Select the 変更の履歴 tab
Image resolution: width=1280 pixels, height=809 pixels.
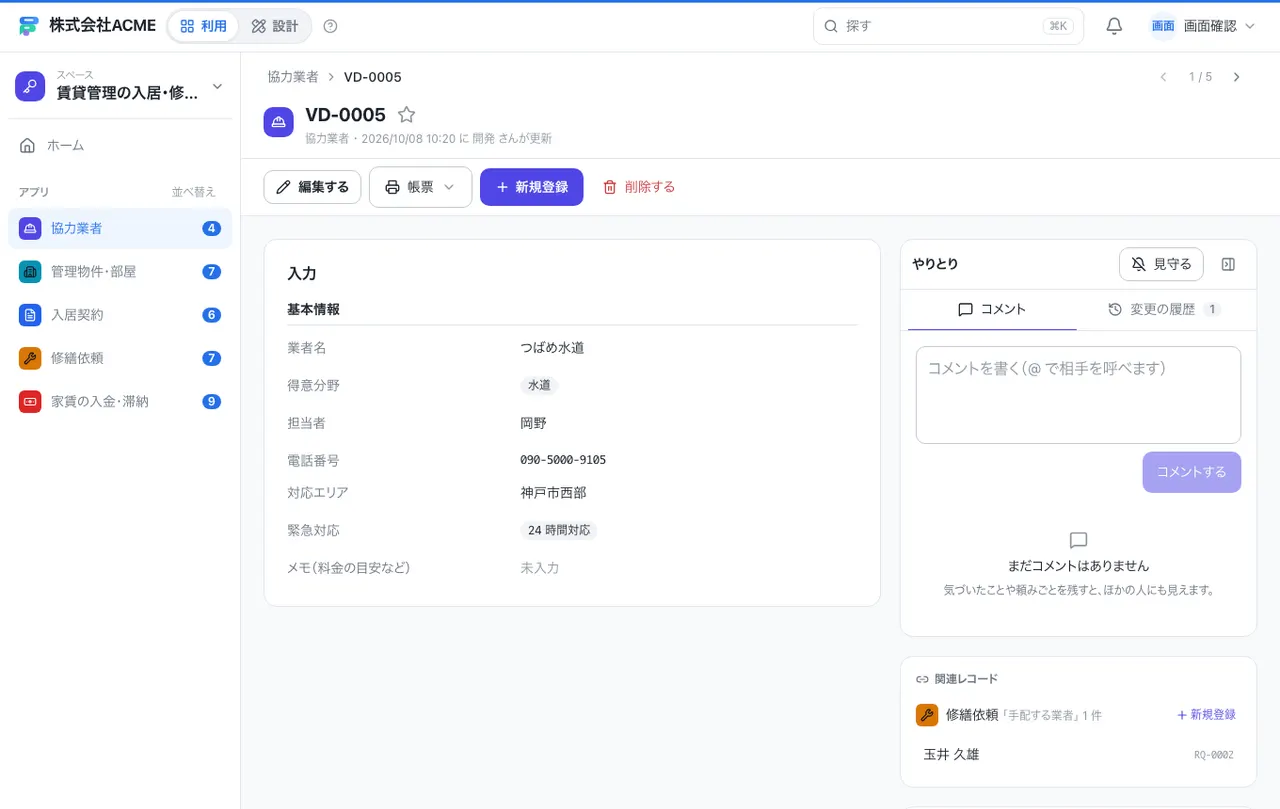pyautogui.click(x=1164, y=310)
